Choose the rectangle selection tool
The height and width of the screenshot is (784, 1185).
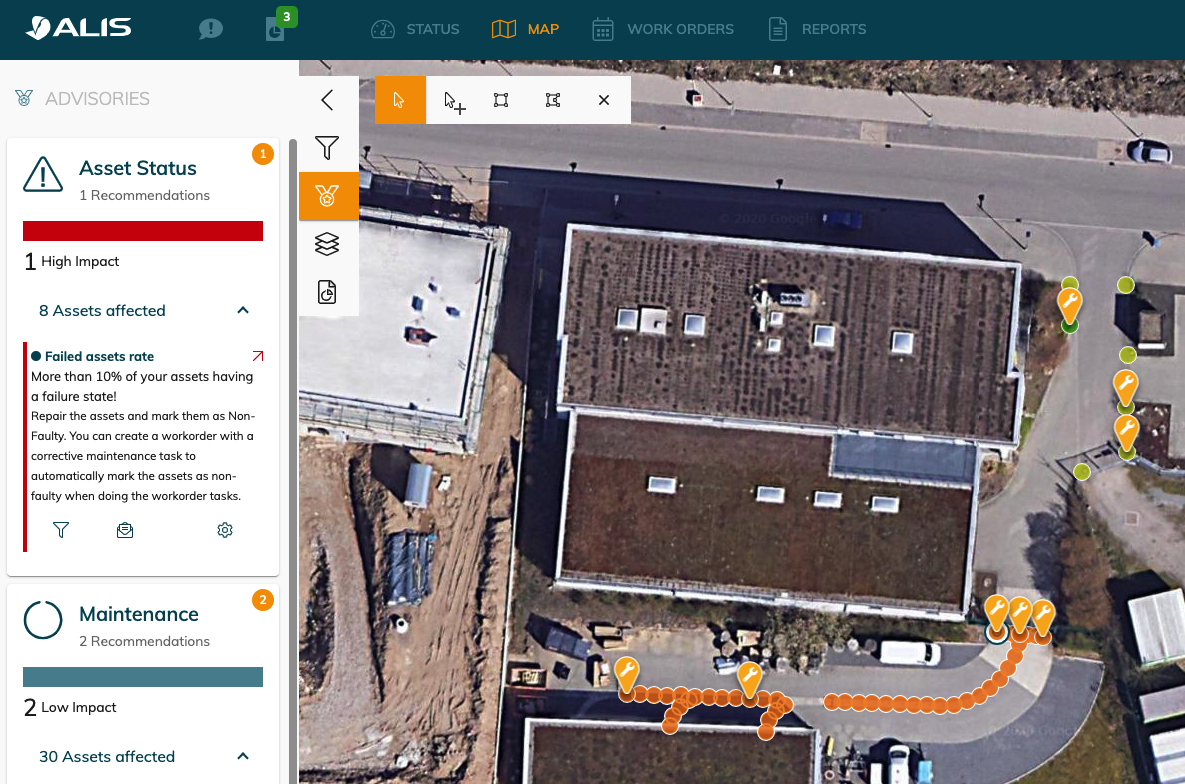[501, 100]
